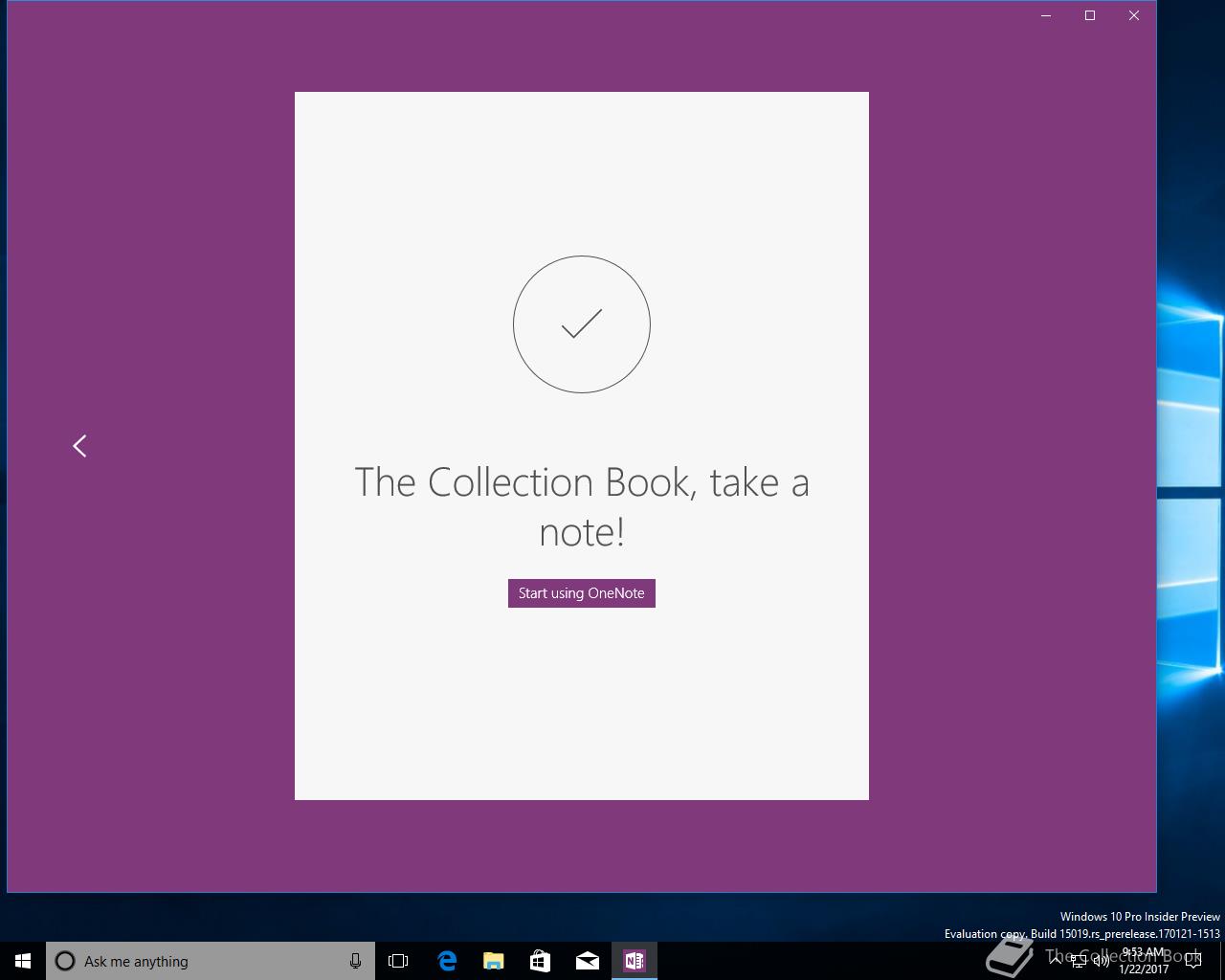Open the Windows Store taskbar icon
Viewport: 1225px width, 980px height.
coord(541,961)
